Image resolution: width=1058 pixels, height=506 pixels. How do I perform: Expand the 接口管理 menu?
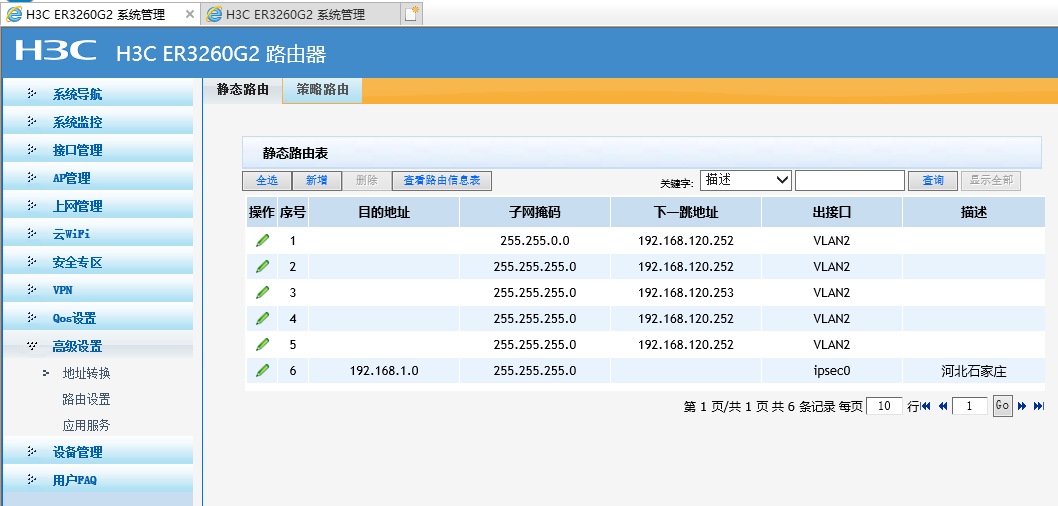coord(99,150)
